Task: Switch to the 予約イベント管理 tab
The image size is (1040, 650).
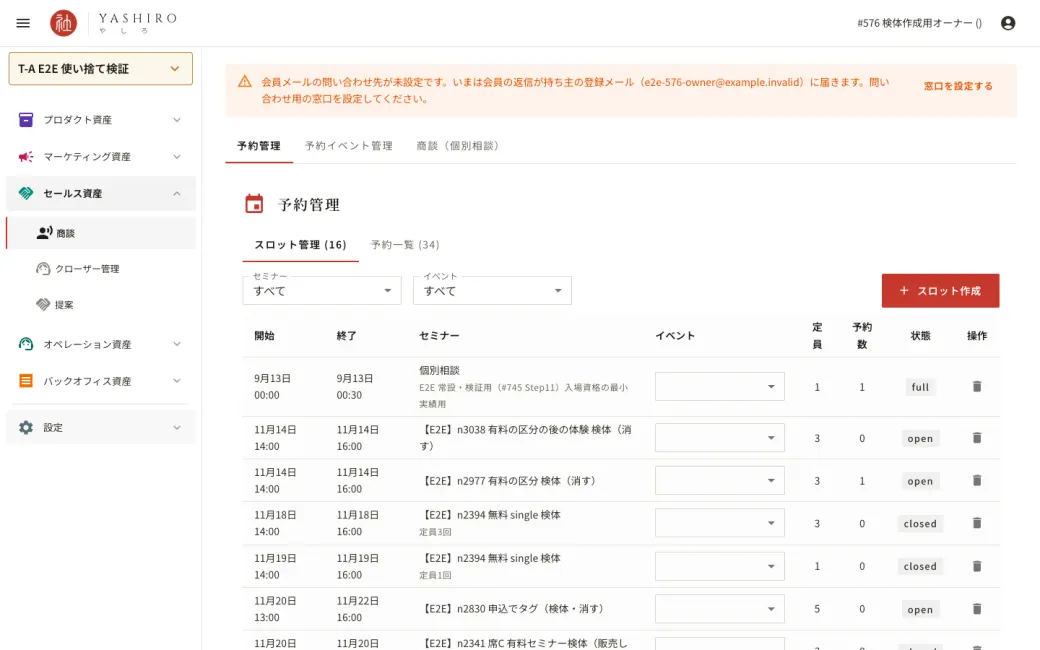Action: click(348, 146)
